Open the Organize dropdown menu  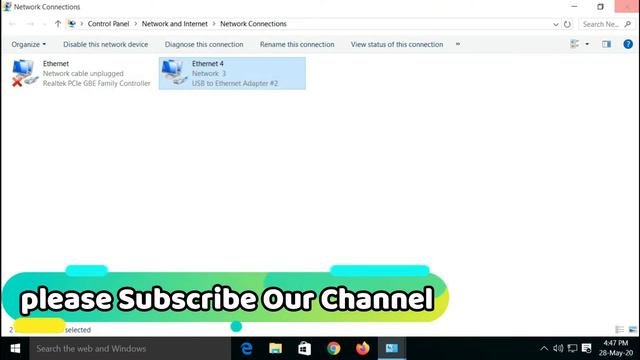[29, 44]
